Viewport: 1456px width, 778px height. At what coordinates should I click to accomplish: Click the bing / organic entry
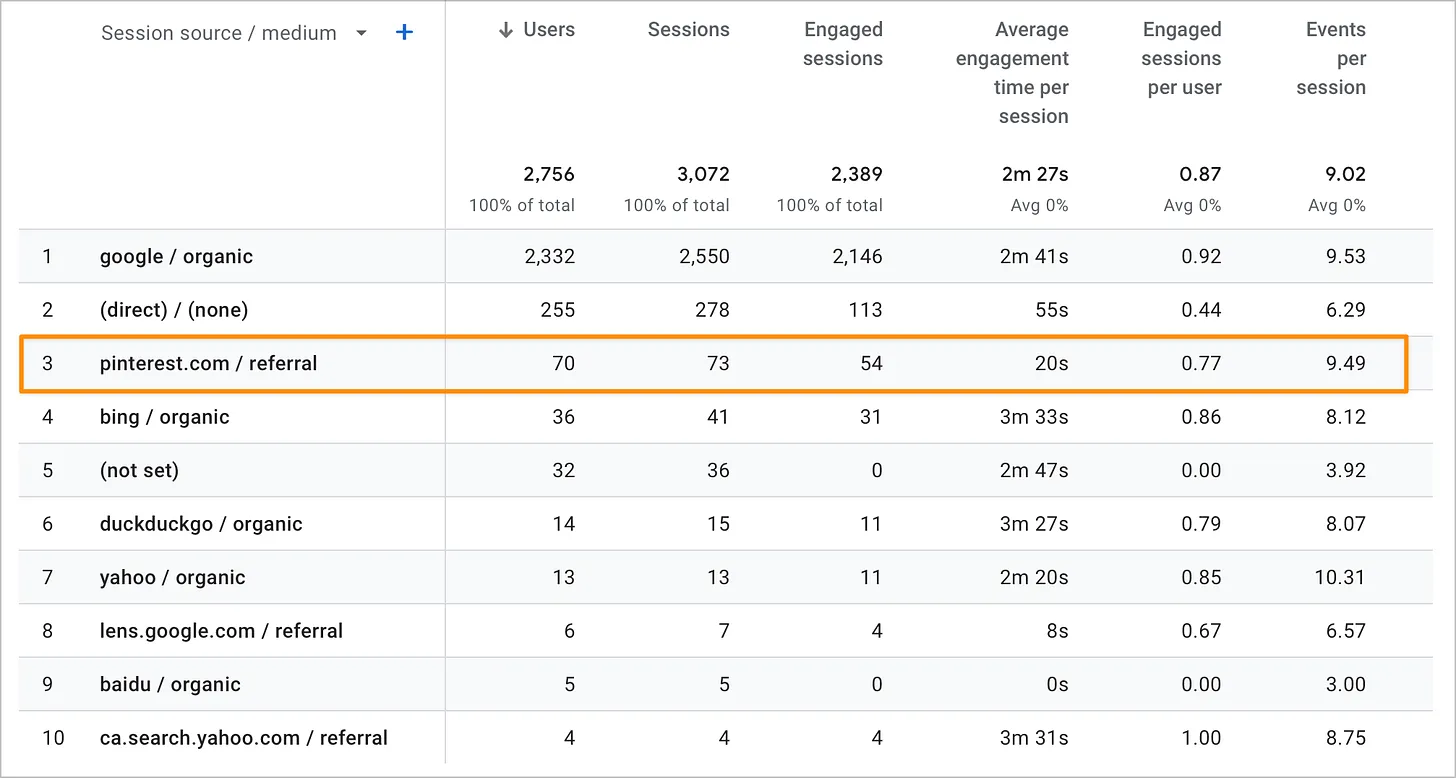tap(164, 417)
